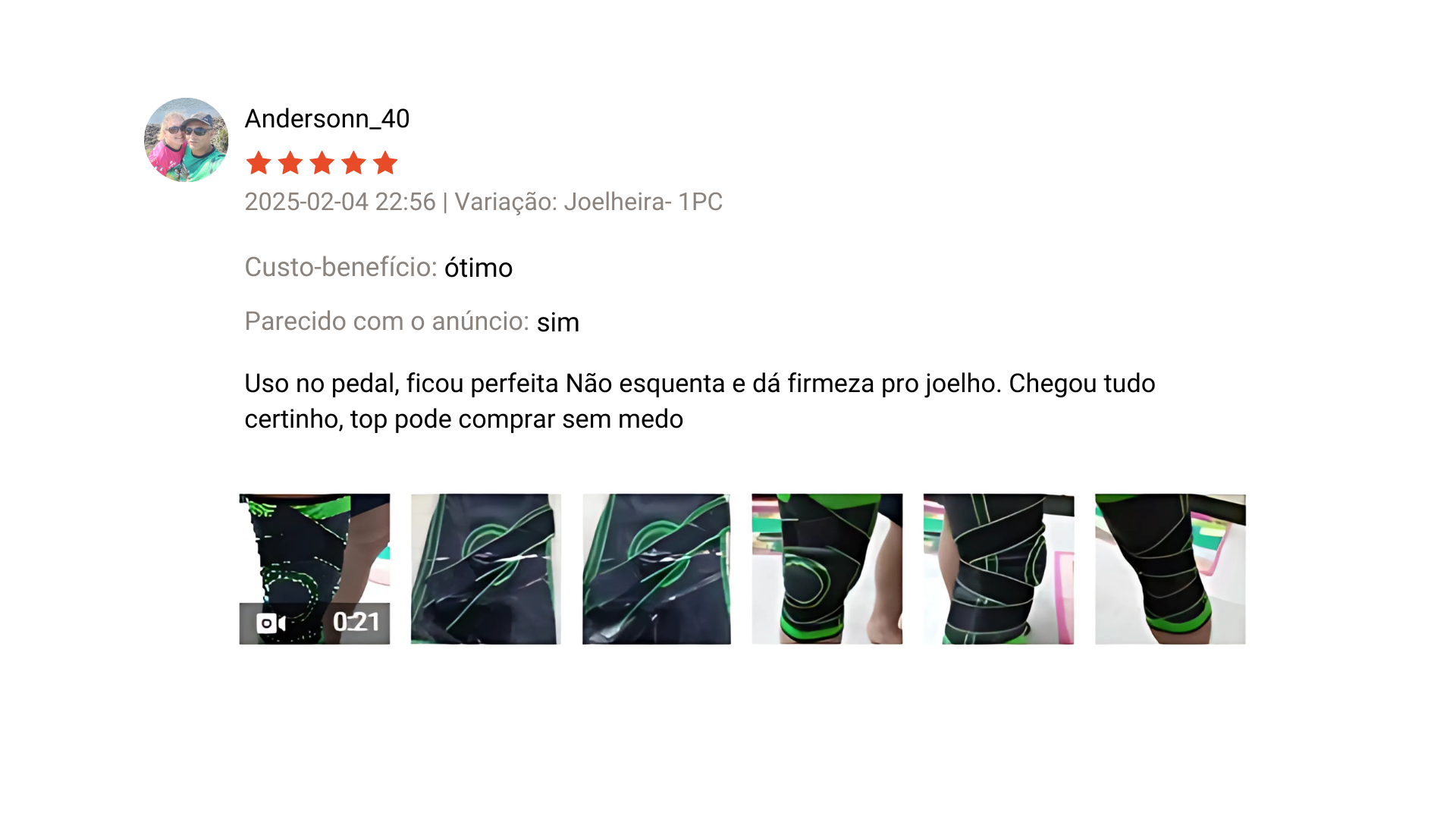This screenshot has height=819, width=1456.
Task: Click the Custo-benefício ótimo rating line
Action: tap(378, 268)
